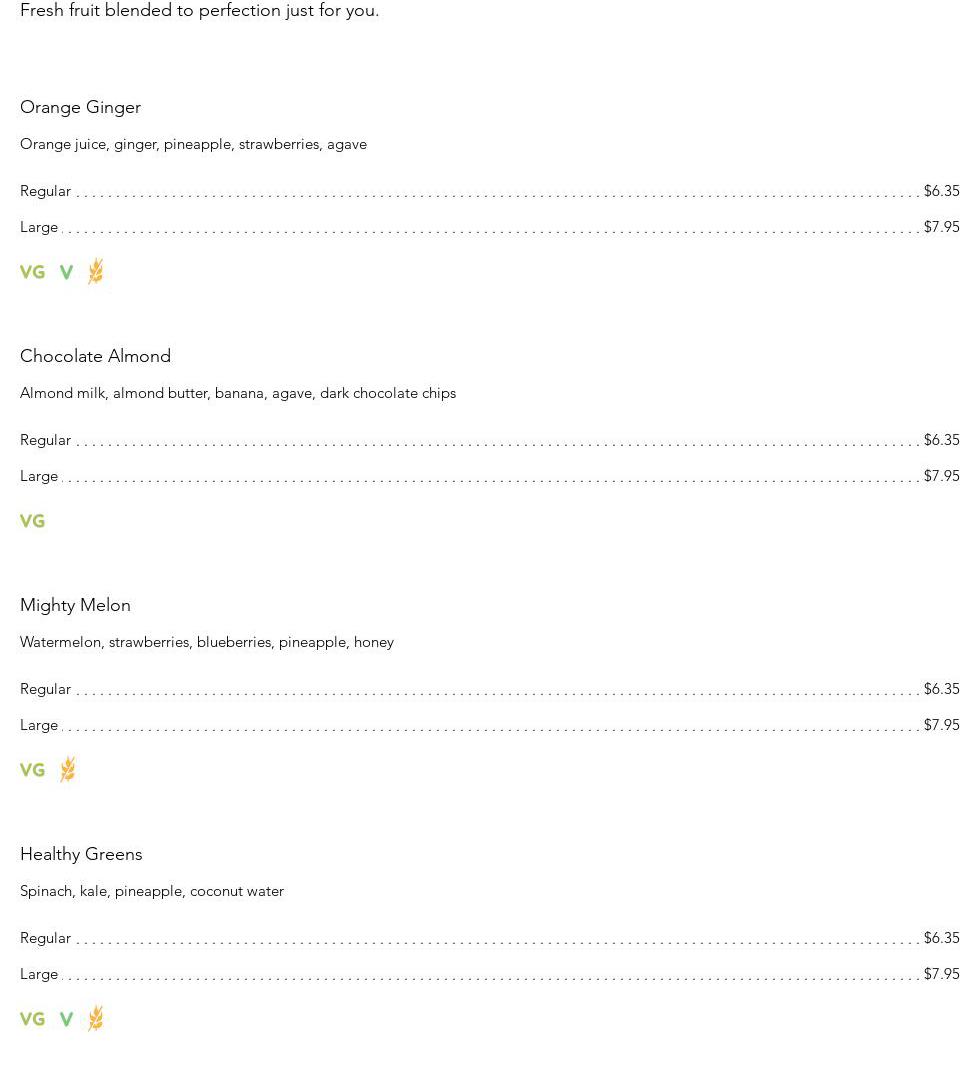Click the Healthy Greens ingredients text

[x=152, y=891]
